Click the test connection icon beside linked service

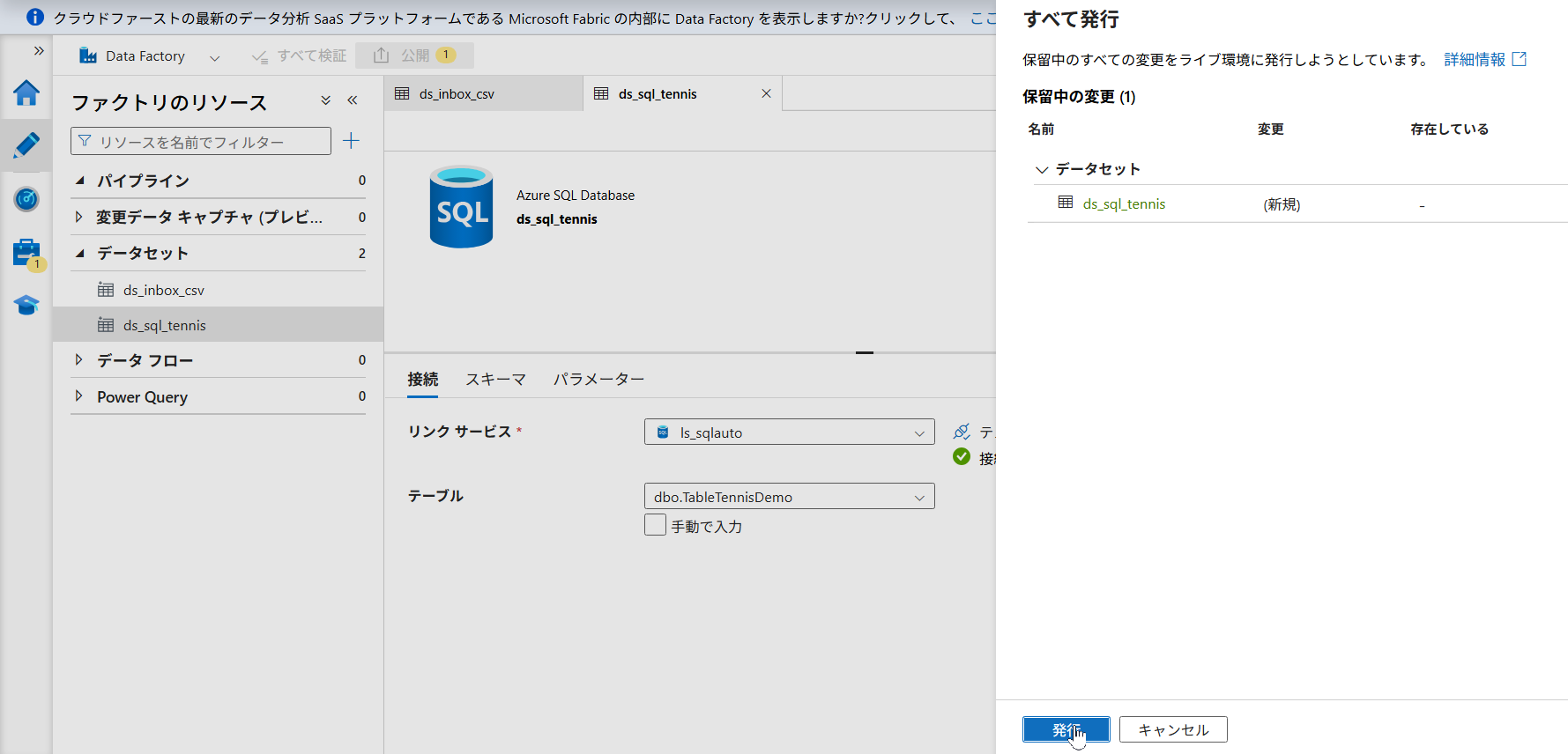click(x=962, y=432)
